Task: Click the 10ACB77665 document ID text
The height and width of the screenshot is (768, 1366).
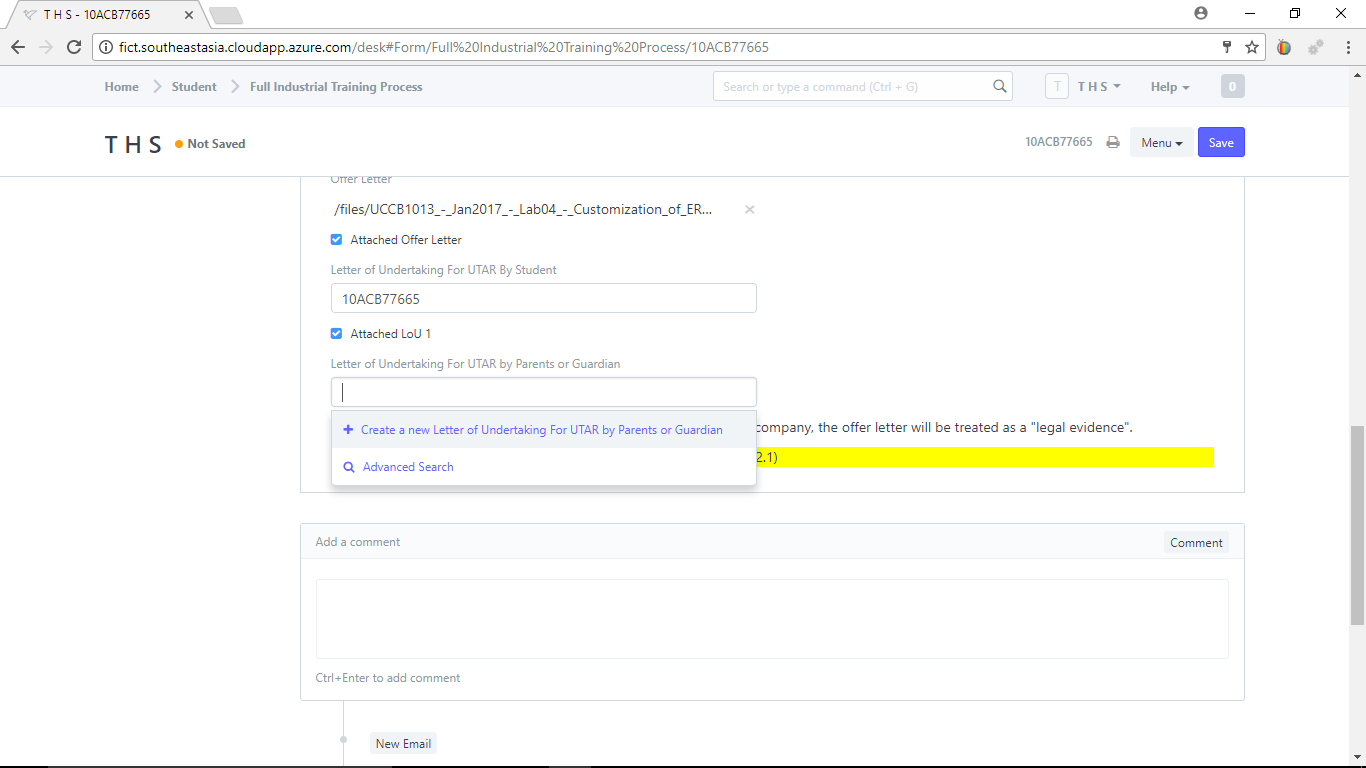Action: tap(1059, 143)
